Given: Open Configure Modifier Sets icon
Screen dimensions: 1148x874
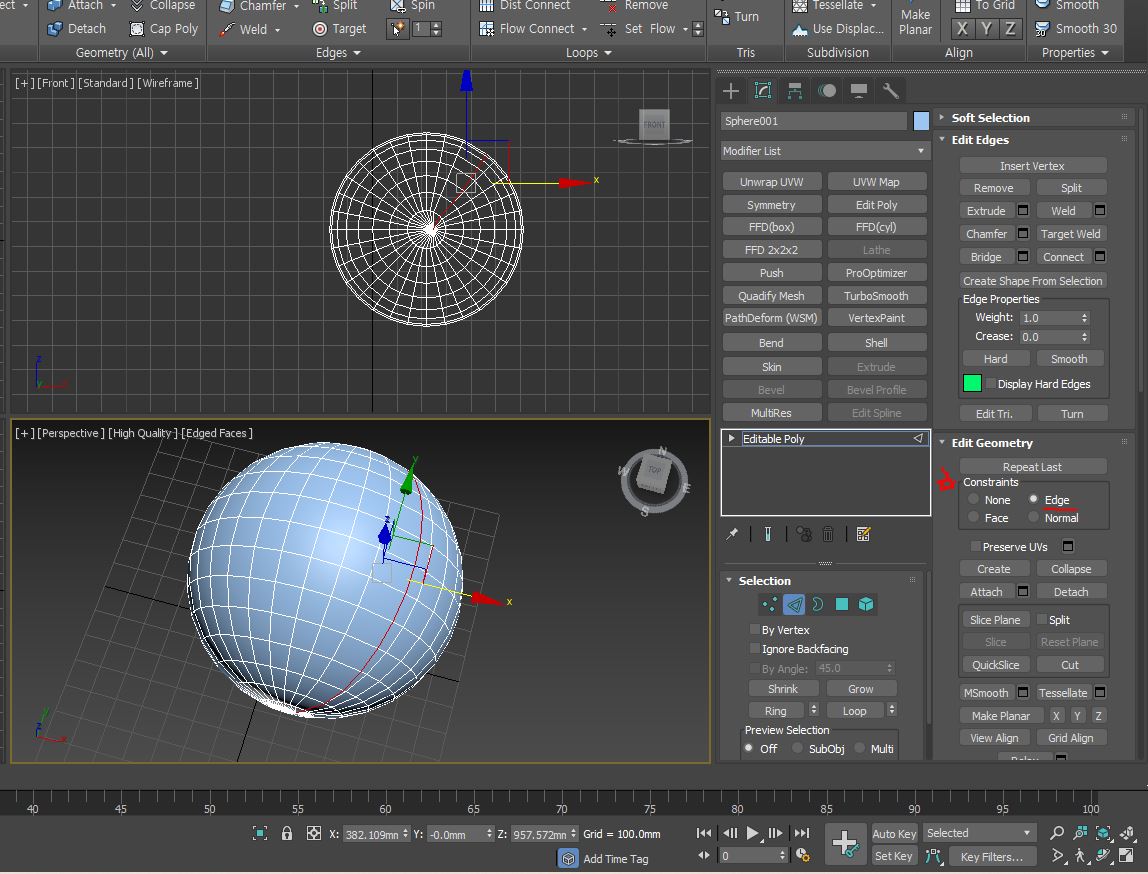Looking at the screenshot, I should [864, 534].
